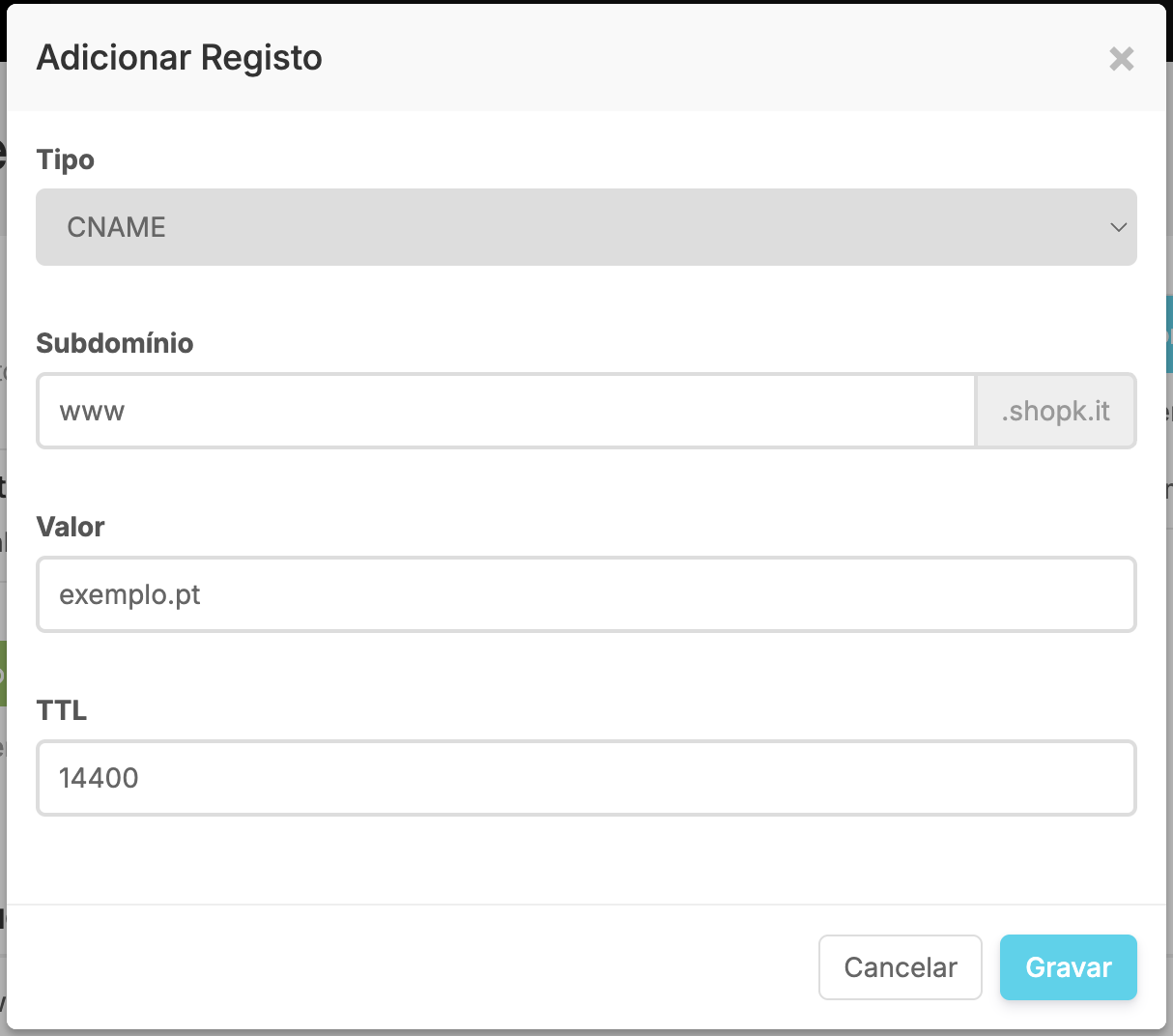The height and width of the screenshot is (1036, 1173).
Task: Save the record with Gravar
Action: click(1068, 967)
